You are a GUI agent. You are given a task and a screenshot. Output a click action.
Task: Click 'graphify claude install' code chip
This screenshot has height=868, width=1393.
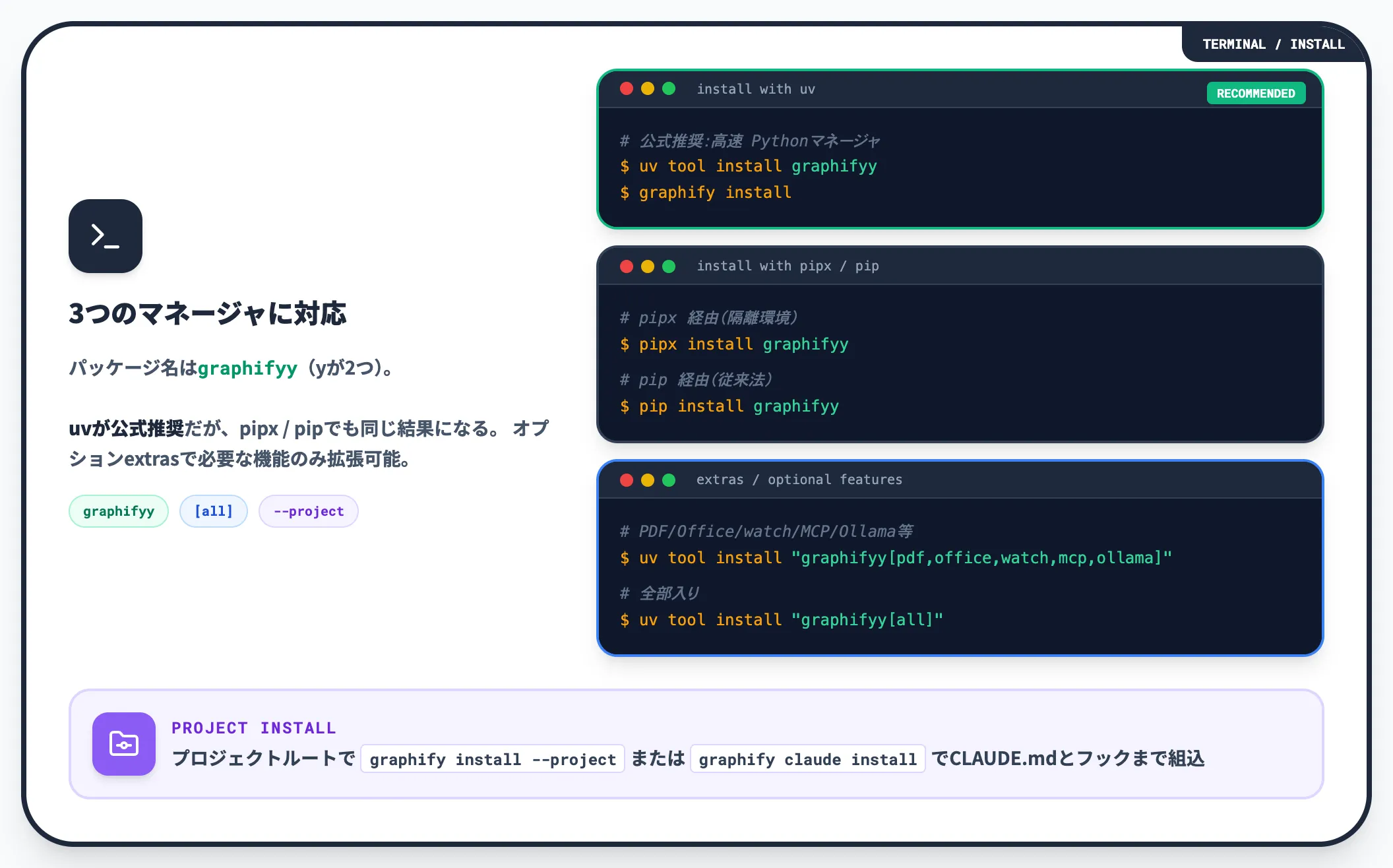[808, 759]
